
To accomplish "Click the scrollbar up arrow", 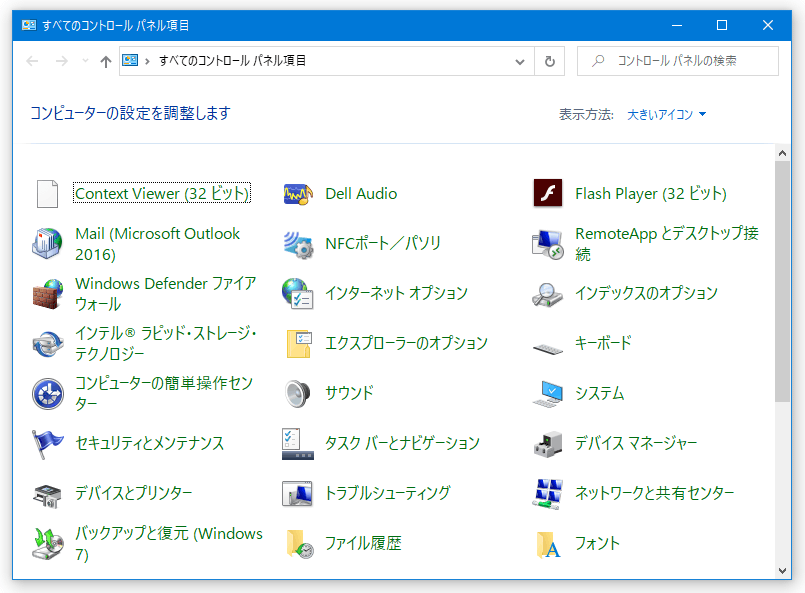I will point(782,152).
